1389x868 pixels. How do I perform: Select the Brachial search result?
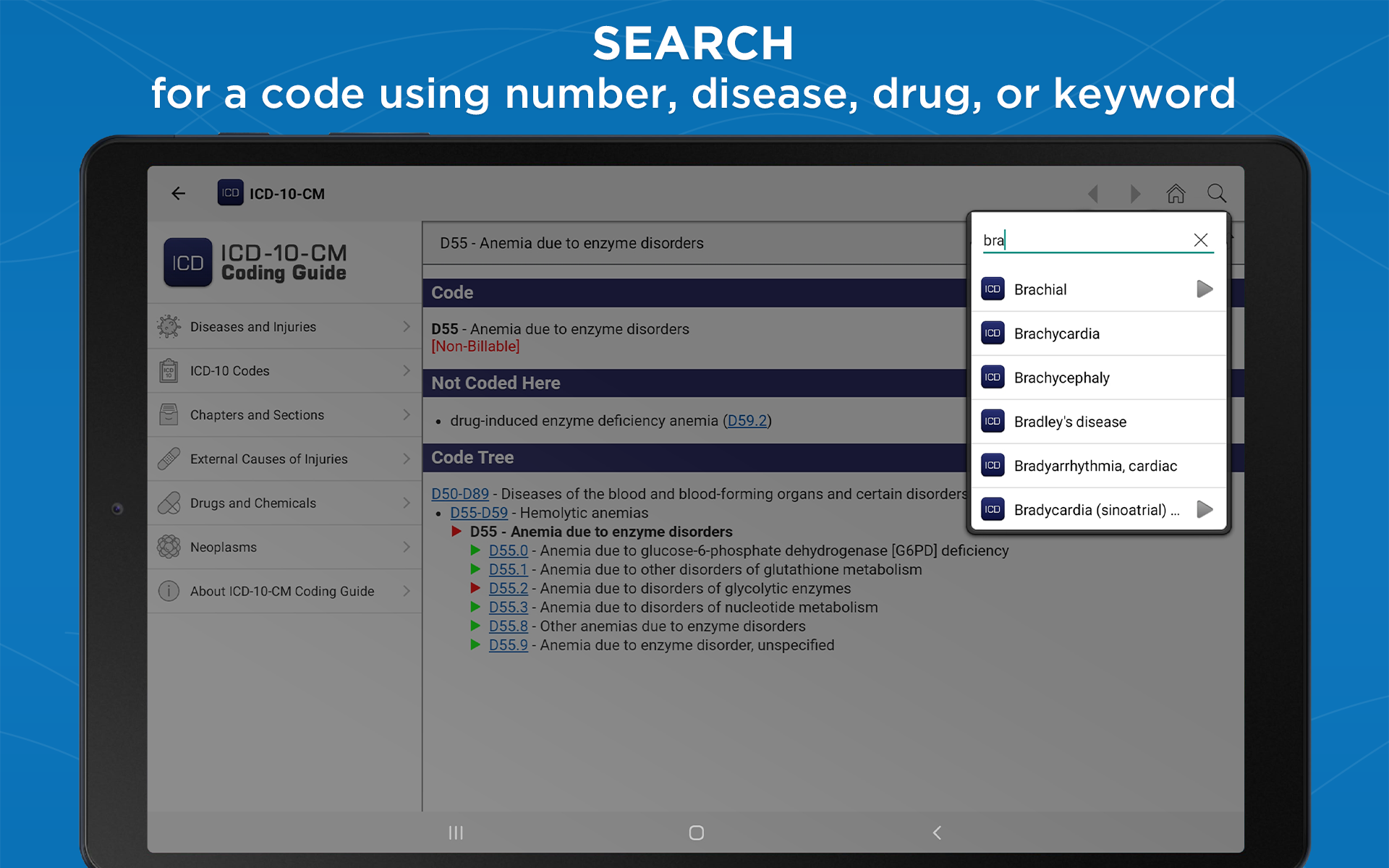tap(1098, 289)
